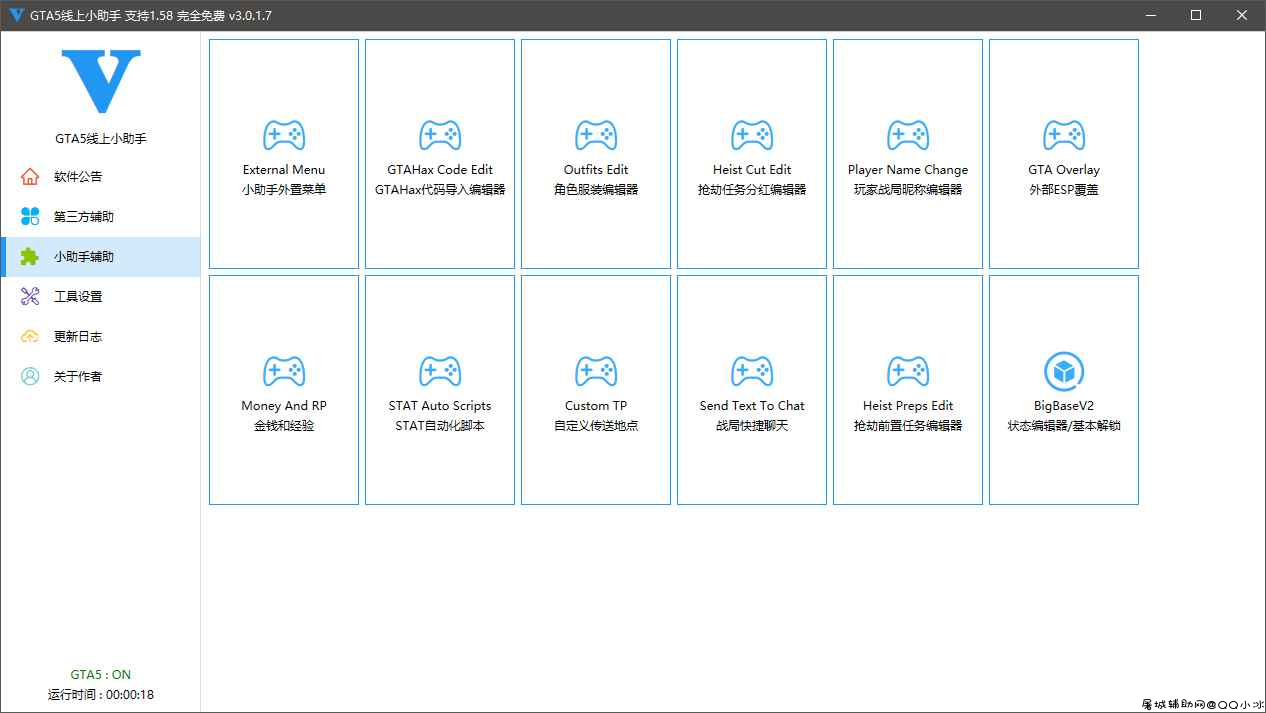Select the 小助手辅助 sidebar item

(100, 257)
